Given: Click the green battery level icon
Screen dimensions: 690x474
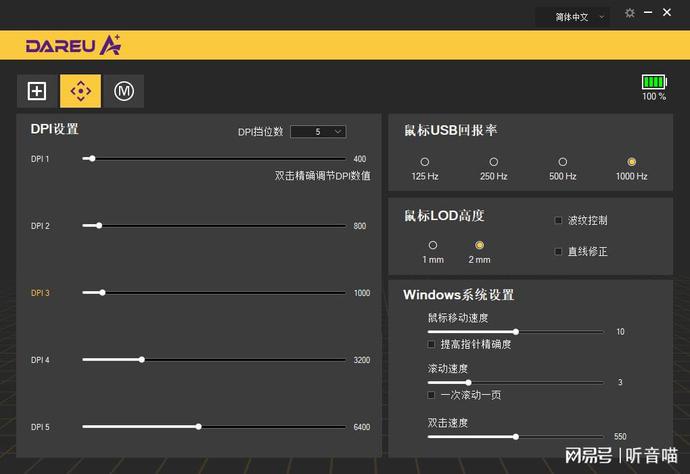Looking at the screenshot, I should pos(654,82).
